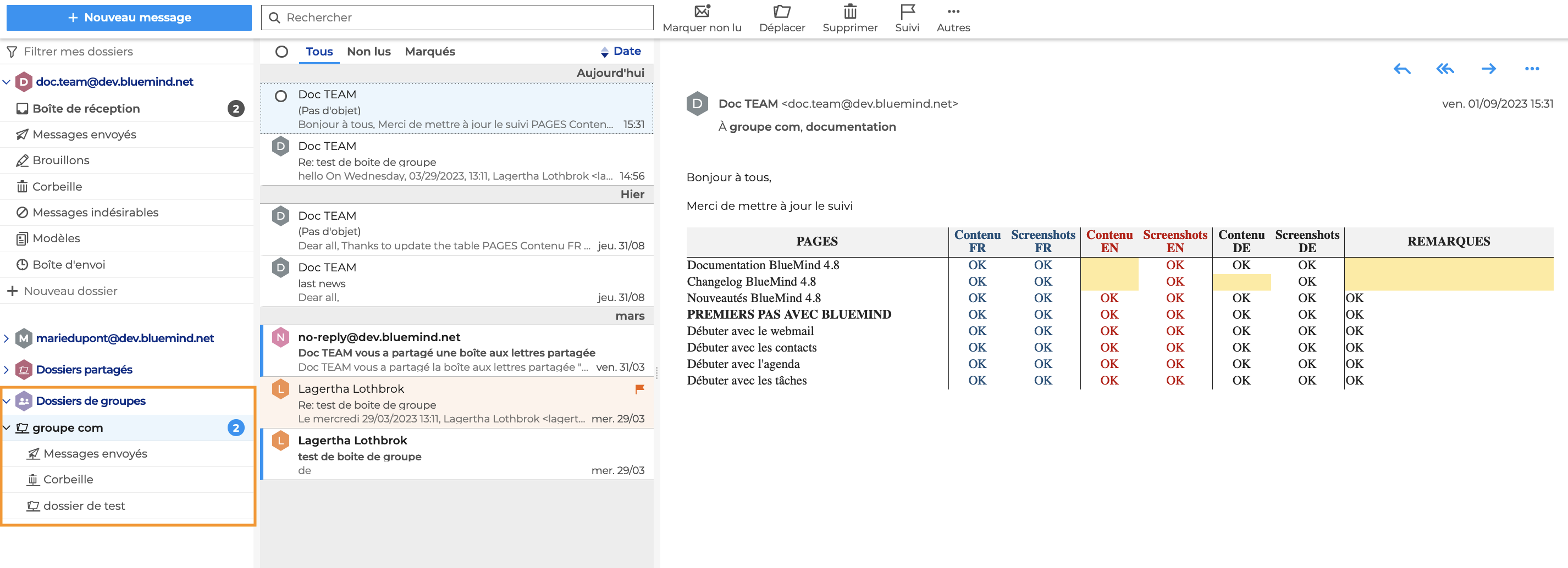Click the Déplacer folder icon

click(x=782, y=12)
